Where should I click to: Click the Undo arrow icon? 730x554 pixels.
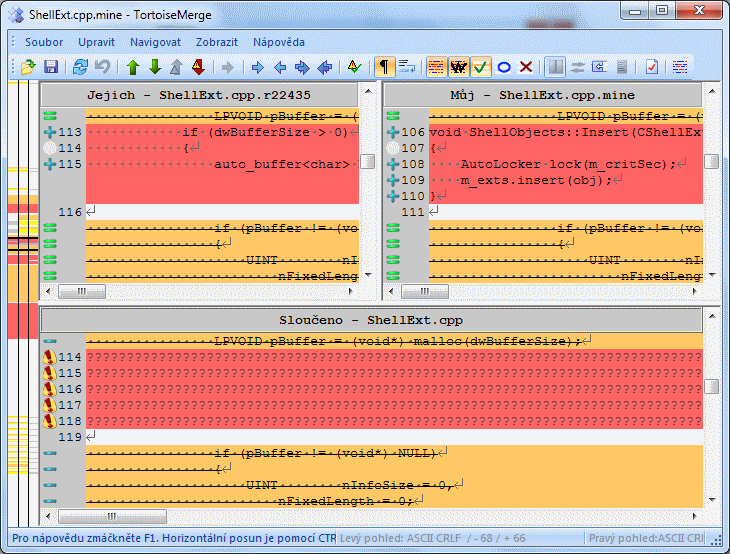(x=102, y=67)
